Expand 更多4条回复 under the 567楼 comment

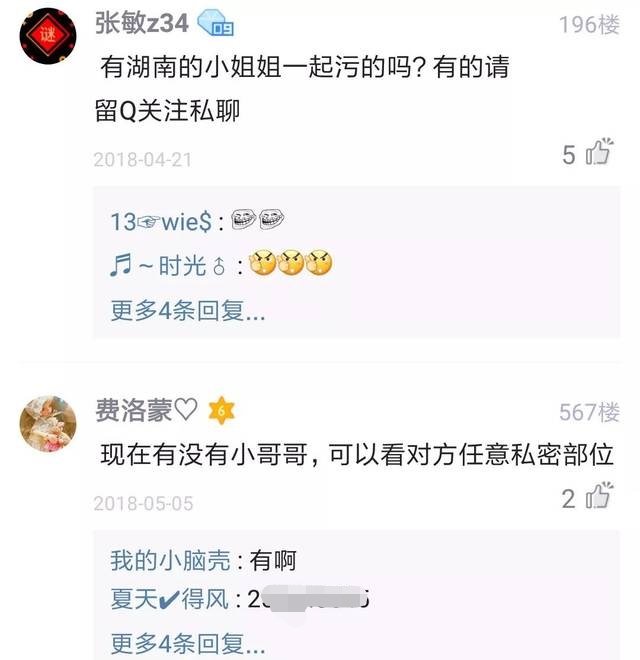point(188,644)
